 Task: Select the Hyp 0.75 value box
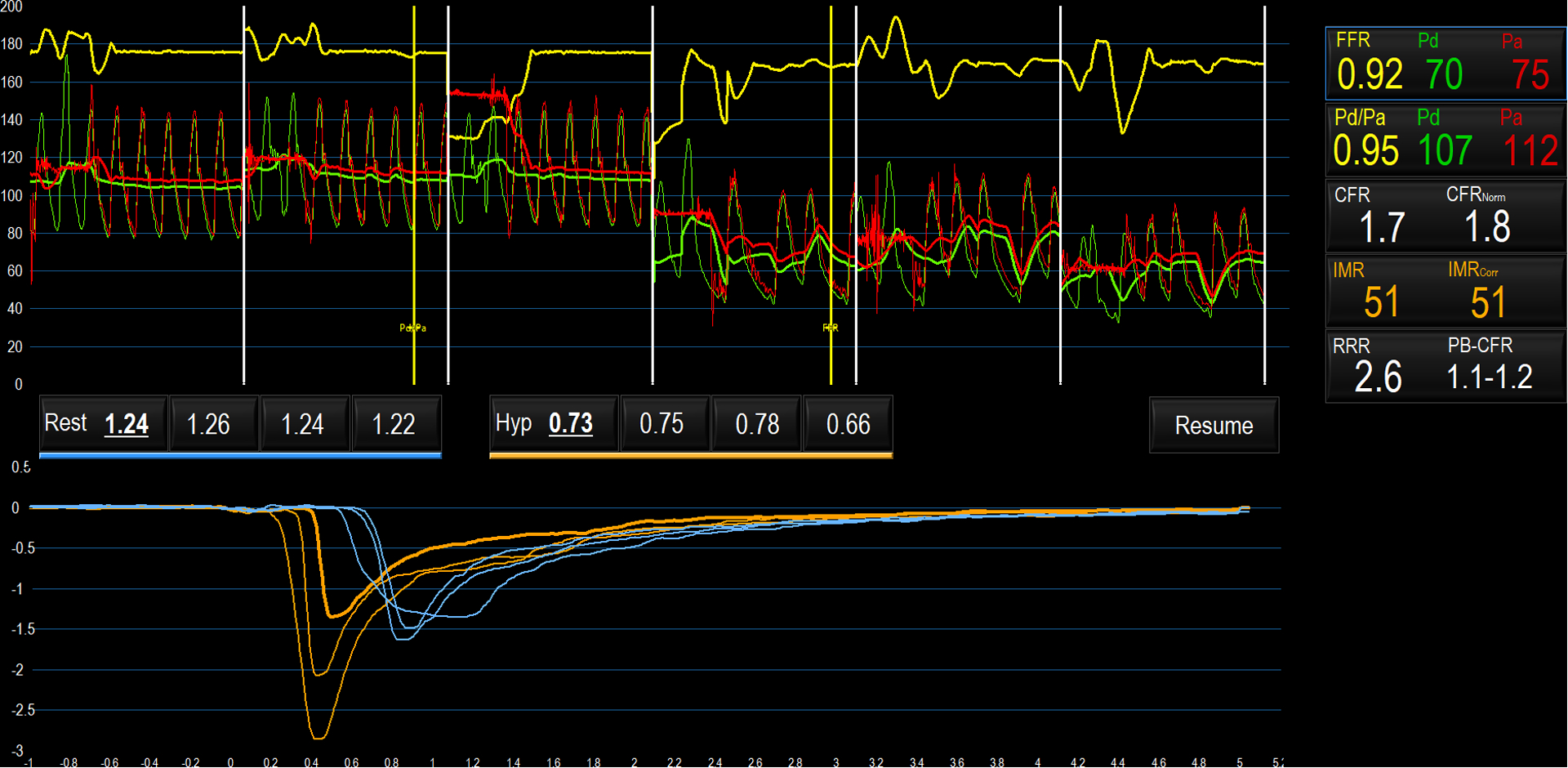[665, 423]
